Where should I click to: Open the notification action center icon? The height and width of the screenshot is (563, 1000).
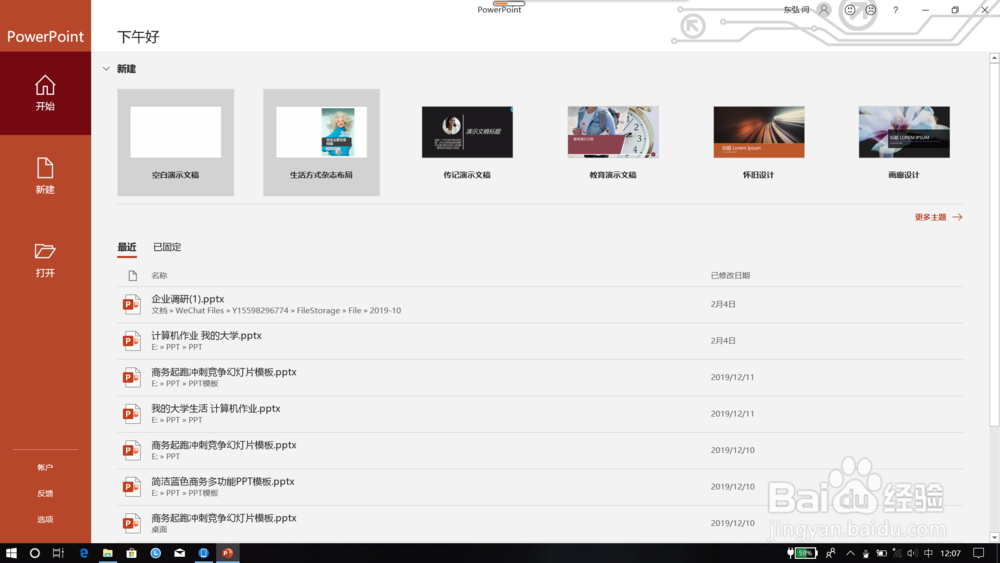pos(978,553)
